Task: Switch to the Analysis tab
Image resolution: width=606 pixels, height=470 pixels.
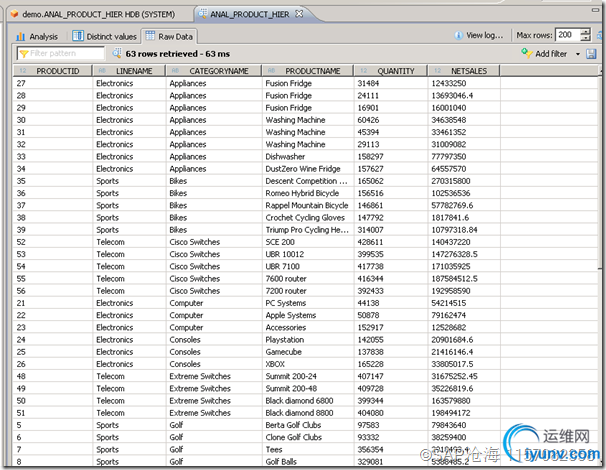Action: pos(37,36)
